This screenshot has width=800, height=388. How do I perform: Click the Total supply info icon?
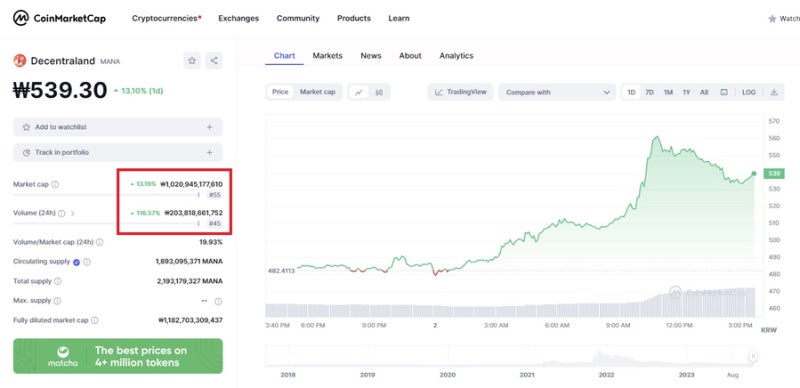[58, 281]
